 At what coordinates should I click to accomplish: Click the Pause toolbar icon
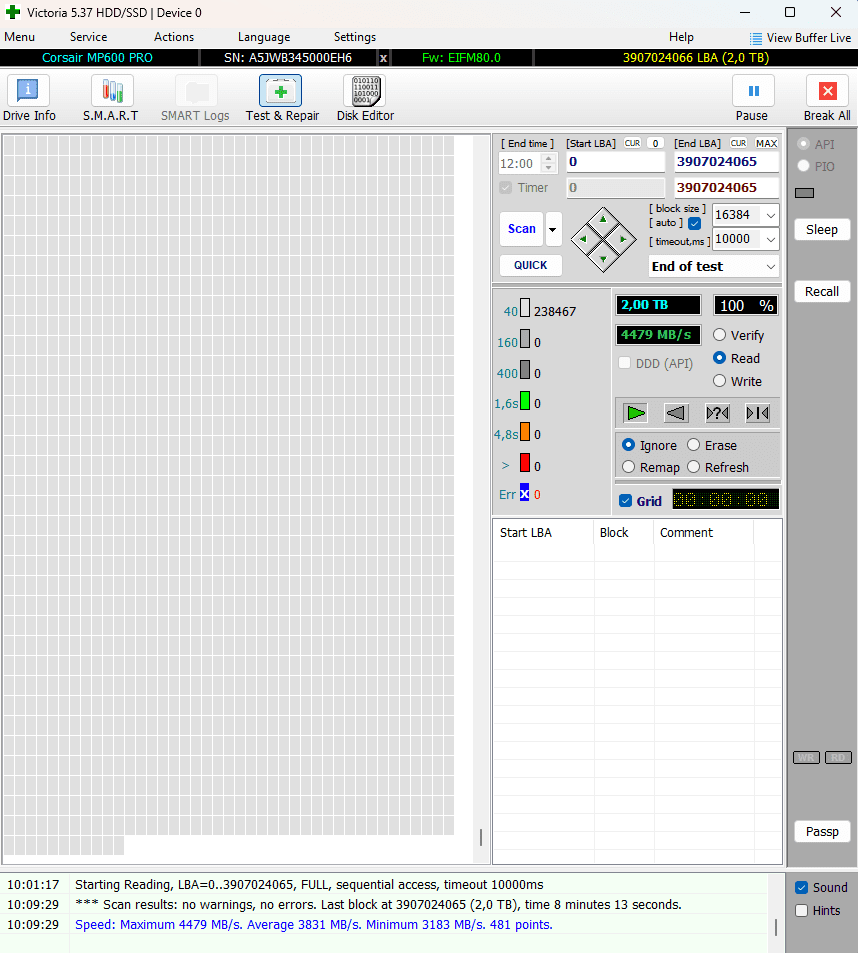pos(753,91)
